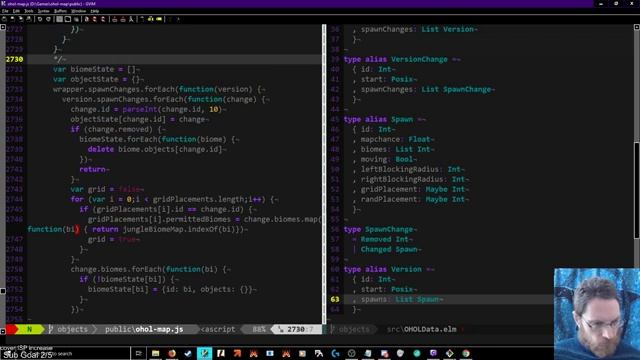The height and width of the screenshot is (360, 640).
Task: Click 'type SpawnChange' declaration
Action: [x=380, y=229]
